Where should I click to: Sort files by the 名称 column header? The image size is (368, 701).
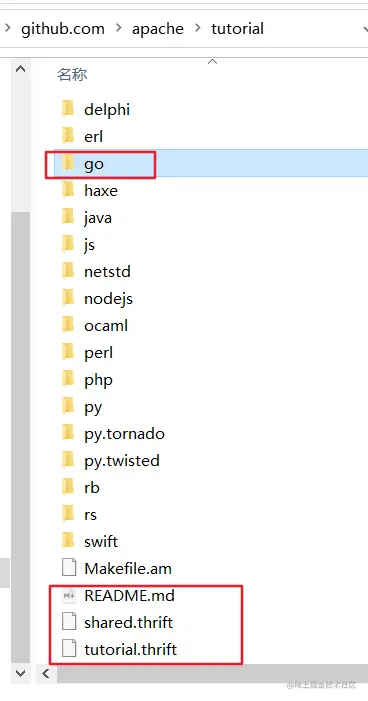click(72, 74)
